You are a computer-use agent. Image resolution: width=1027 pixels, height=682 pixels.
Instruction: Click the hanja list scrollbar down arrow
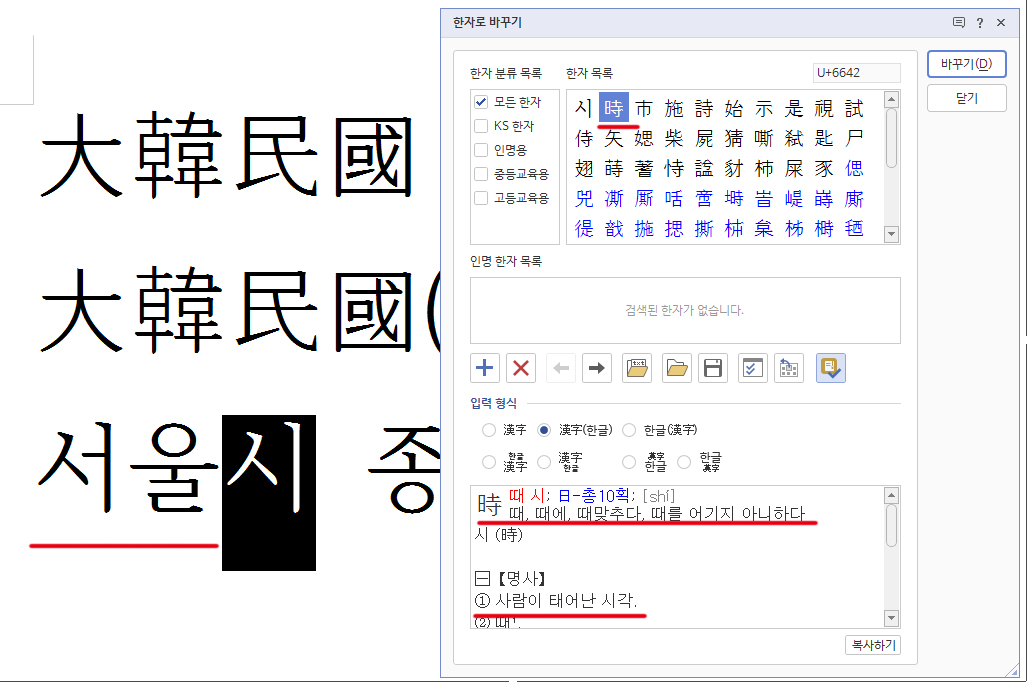pos(891,234)
